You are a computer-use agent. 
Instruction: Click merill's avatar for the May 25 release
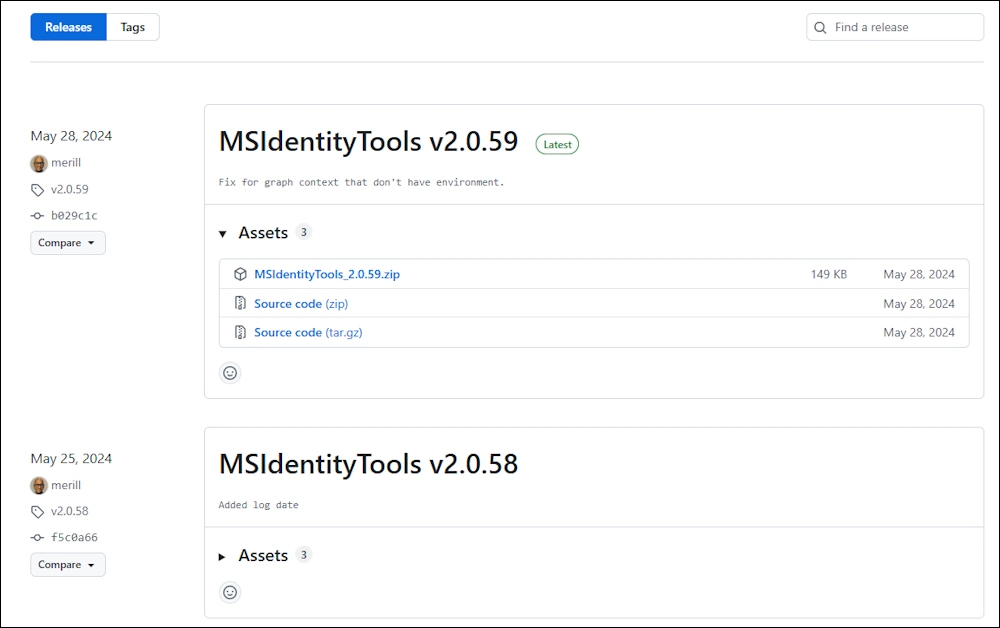click(39, 485)
